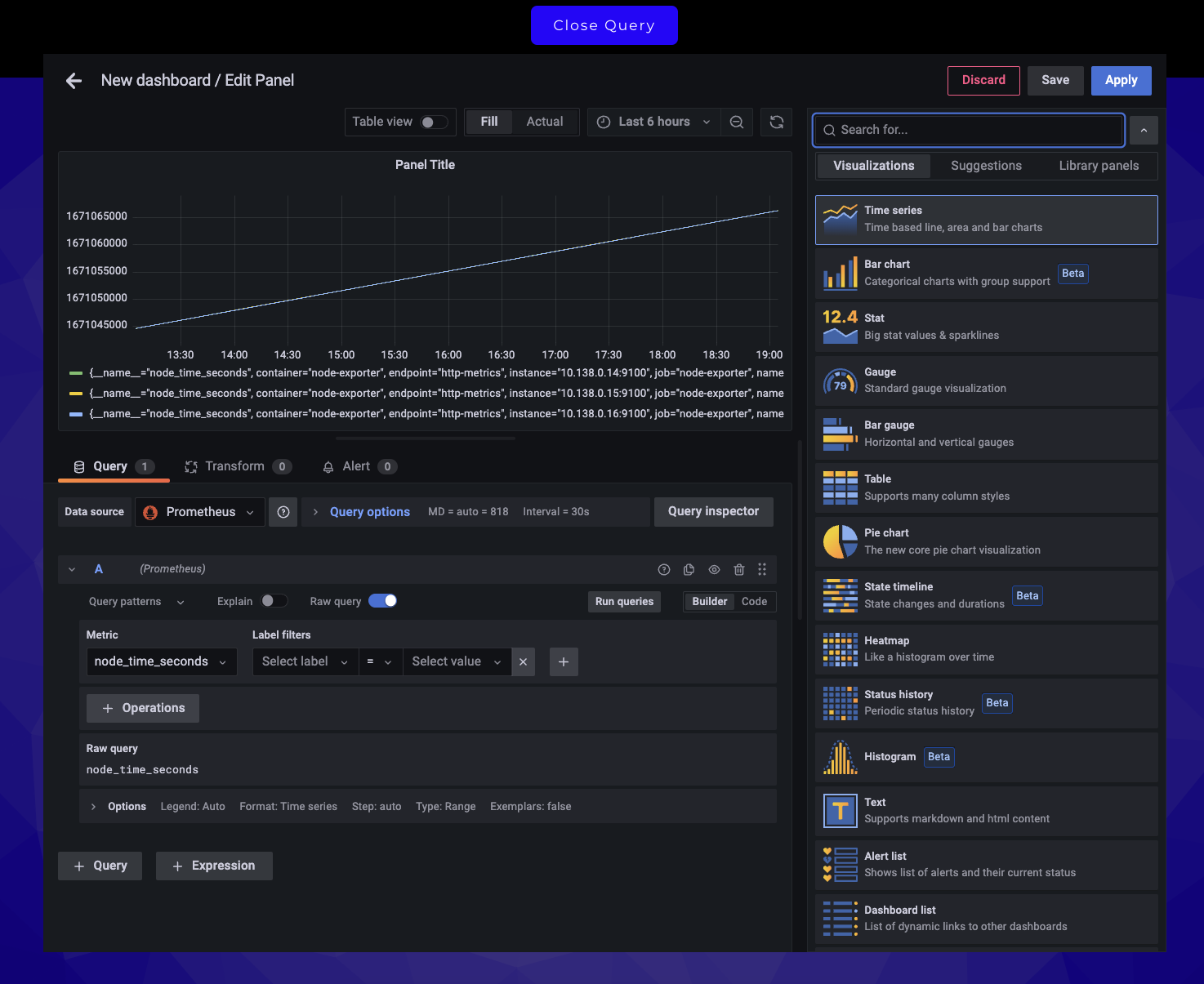The width and height of the screenshot is (1204, 984).
Task: Switch editor to Code mode
Action: (754, 602)
